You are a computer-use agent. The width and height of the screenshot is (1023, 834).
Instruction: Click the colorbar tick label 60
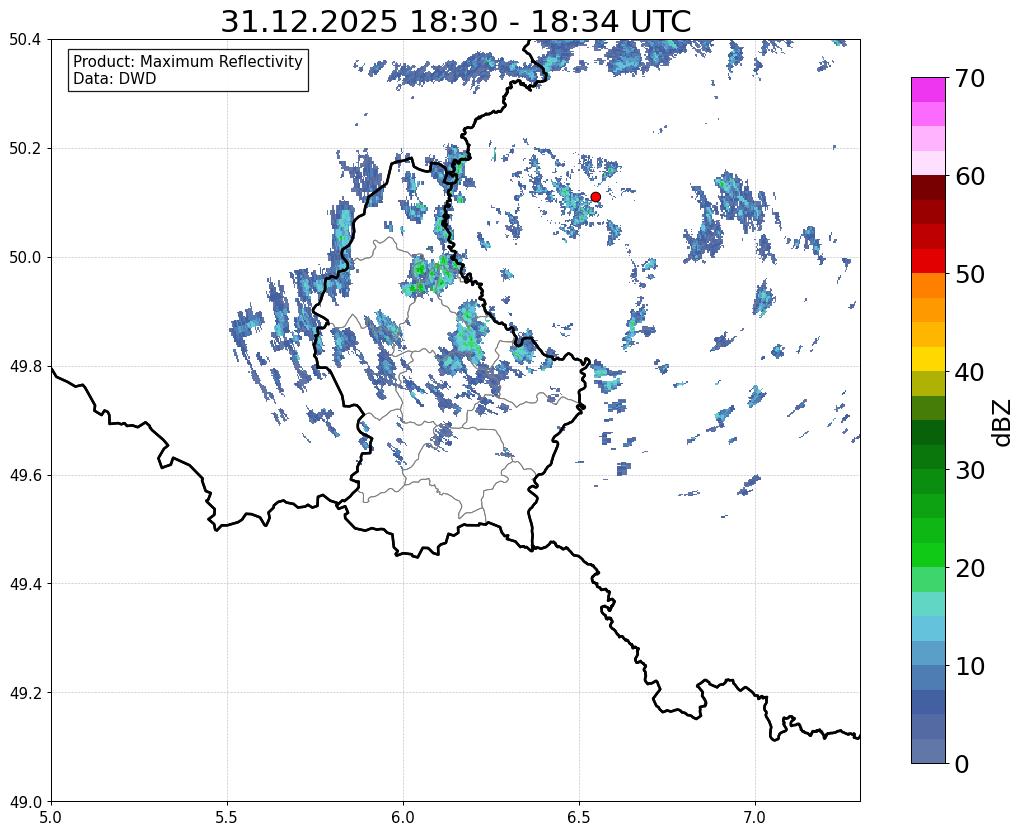pos(969,176)
